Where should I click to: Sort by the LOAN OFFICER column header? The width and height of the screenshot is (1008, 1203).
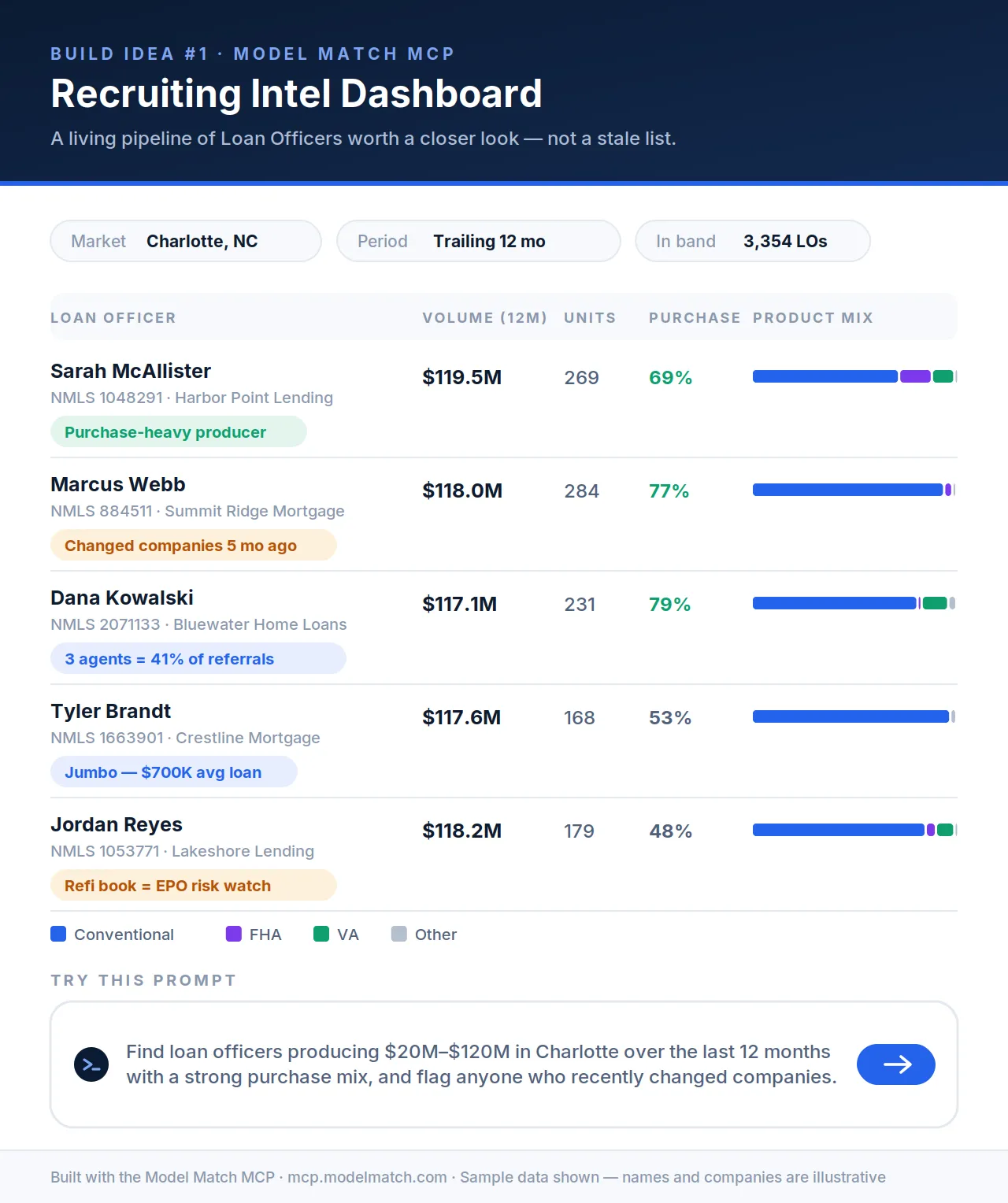113,317
